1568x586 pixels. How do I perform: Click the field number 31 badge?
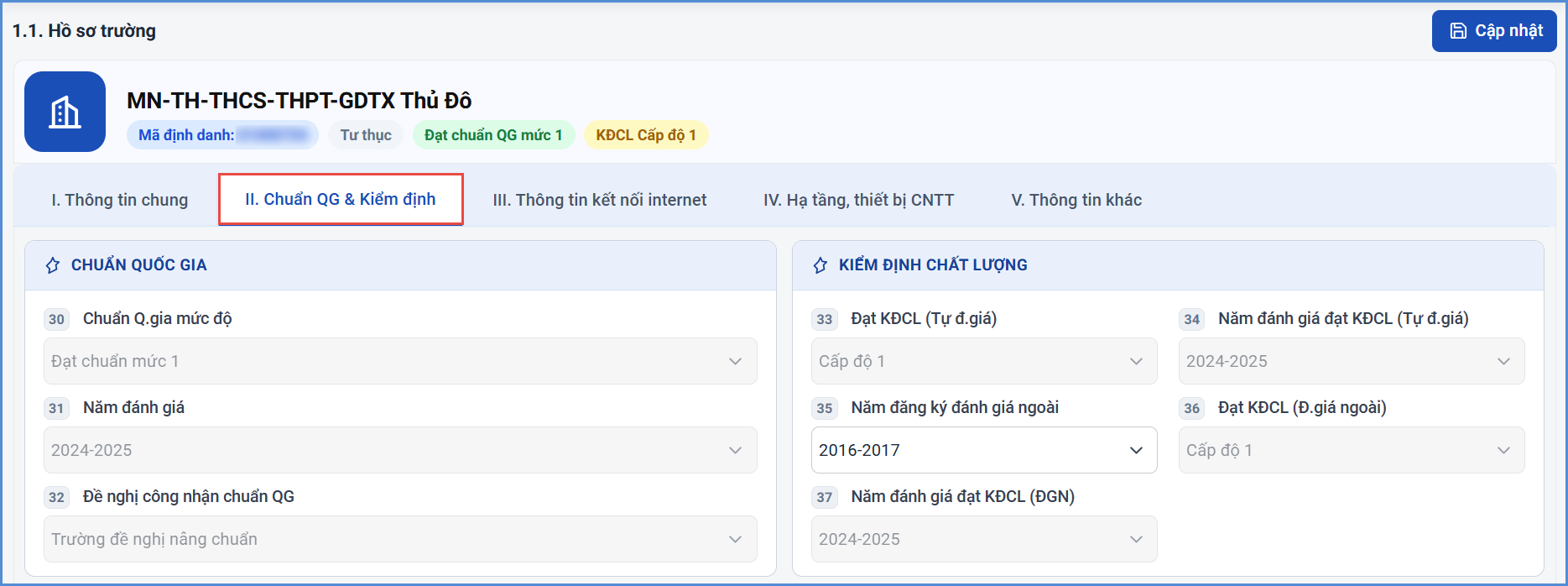pyautogui.click(x=56, y=408)
